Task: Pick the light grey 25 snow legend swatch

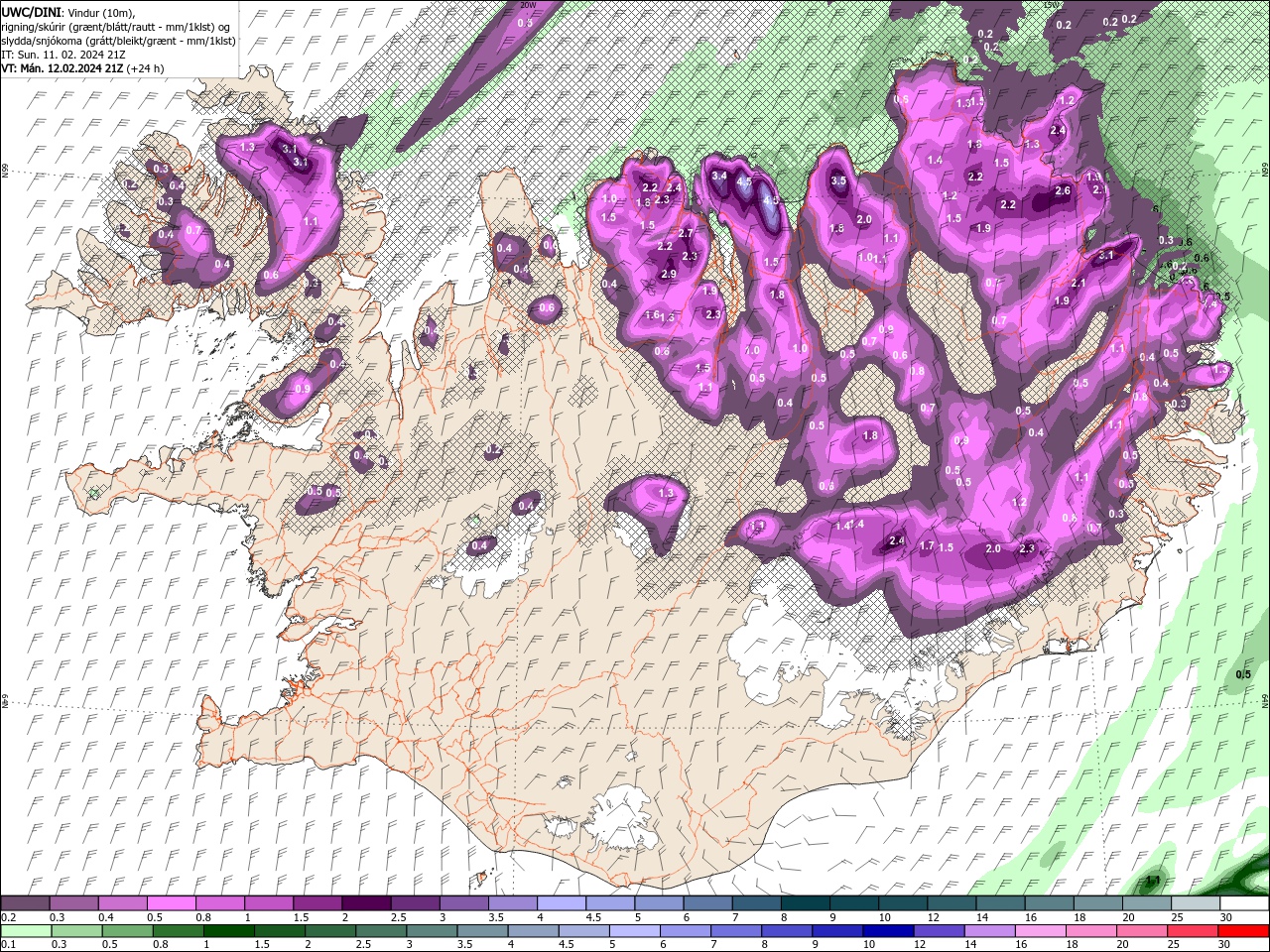Action: (1196, 903)
